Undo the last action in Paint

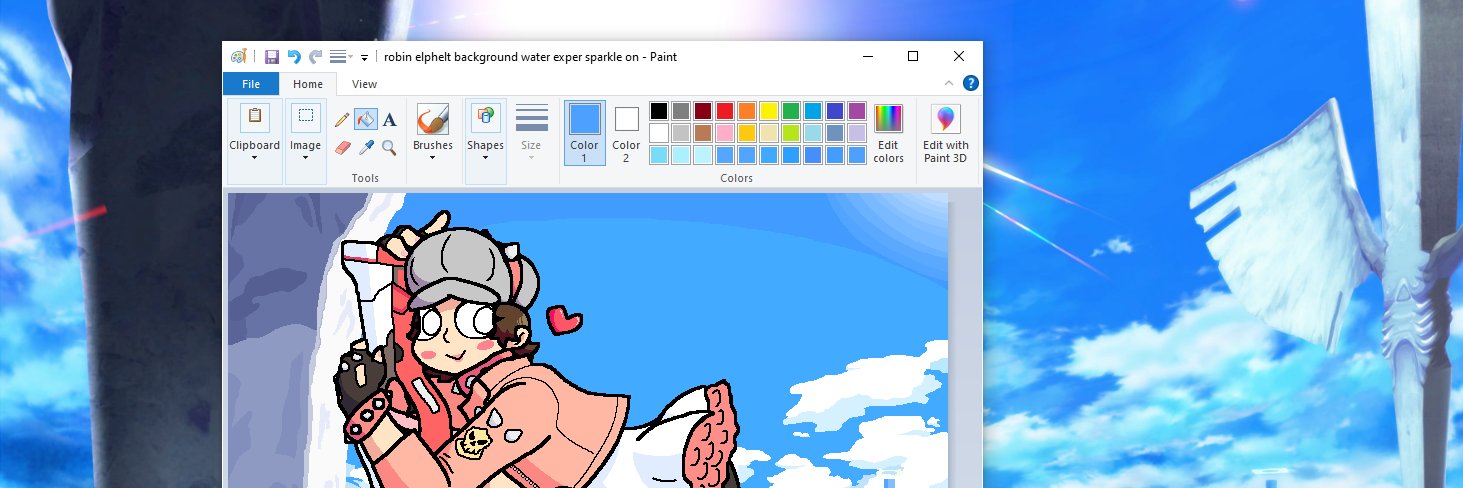point(294,57)
